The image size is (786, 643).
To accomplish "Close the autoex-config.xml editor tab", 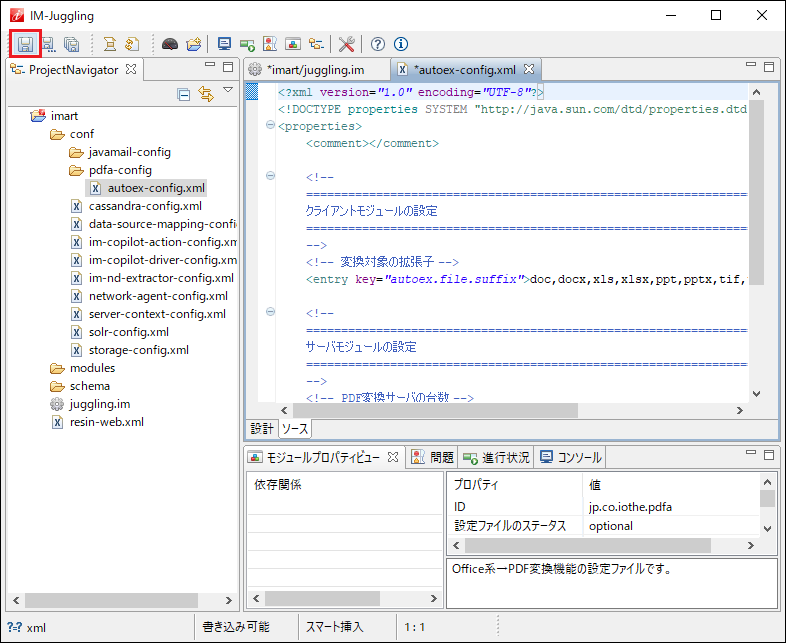I will [x=529, y=70].
